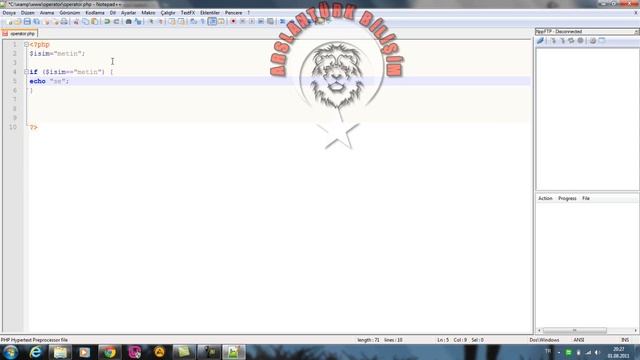
Task: Click the Dos\Windows line ending field in status bar
Action: pos(544,340)
